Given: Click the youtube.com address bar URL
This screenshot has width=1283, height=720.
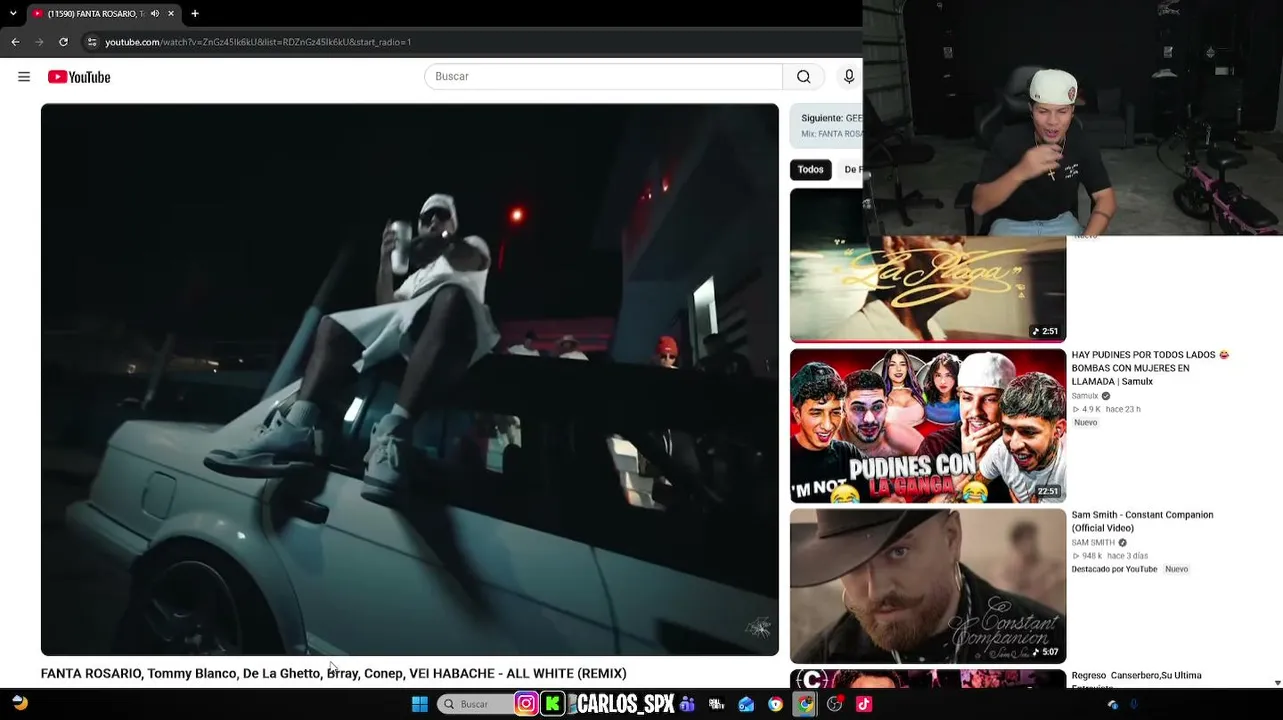Looking at the screenshot, I should click(258, 42).
